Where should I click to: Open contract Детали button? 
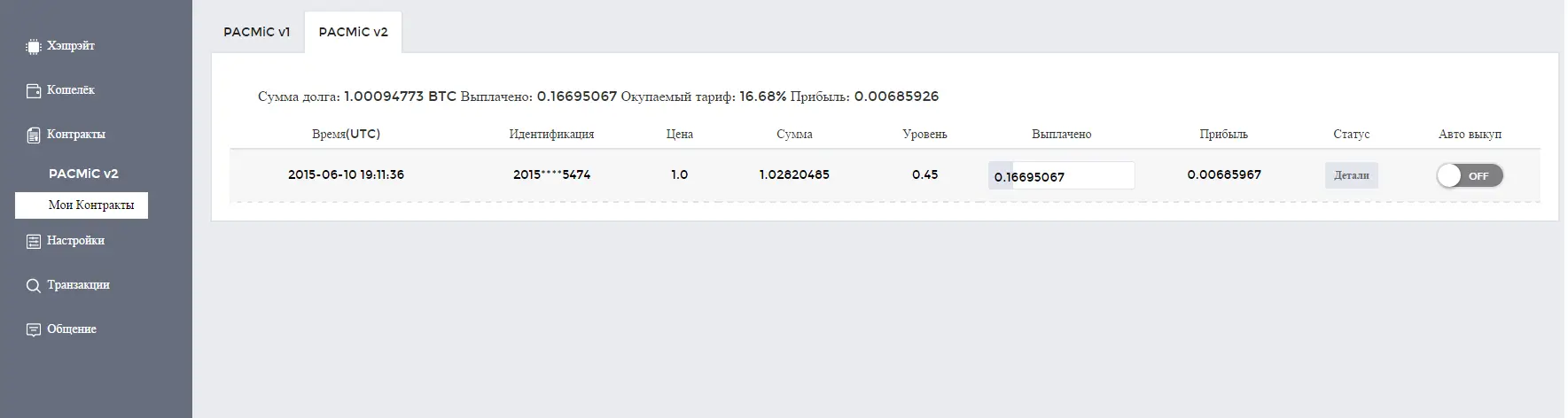tap(1351, 175)
